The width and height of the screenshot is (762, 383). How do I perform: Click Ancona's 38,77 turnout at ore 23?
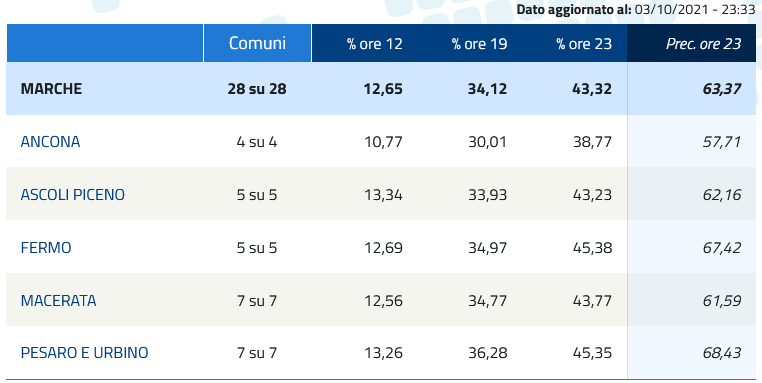(592, 141)
